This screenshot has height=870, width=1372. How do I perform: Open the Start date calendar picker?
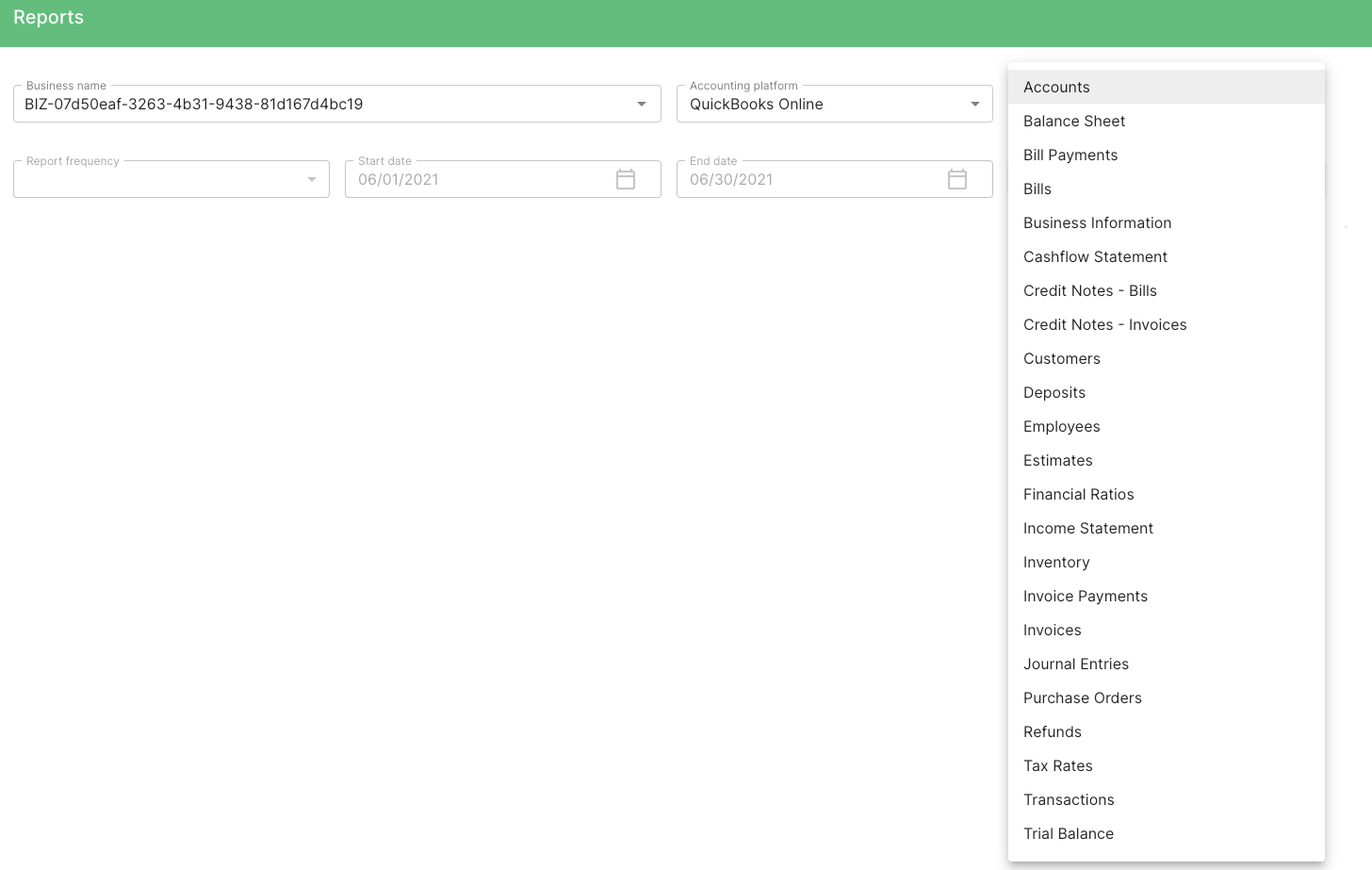click(x=626, y=179)
